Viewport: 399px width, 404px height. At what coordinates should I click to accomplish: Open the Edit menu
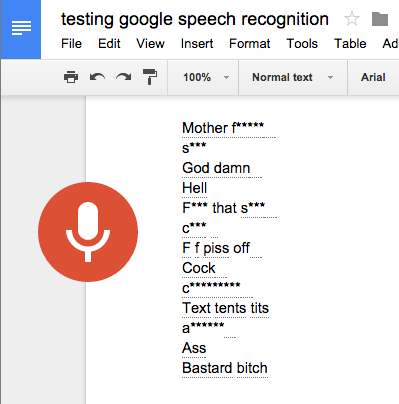[109, 44]
